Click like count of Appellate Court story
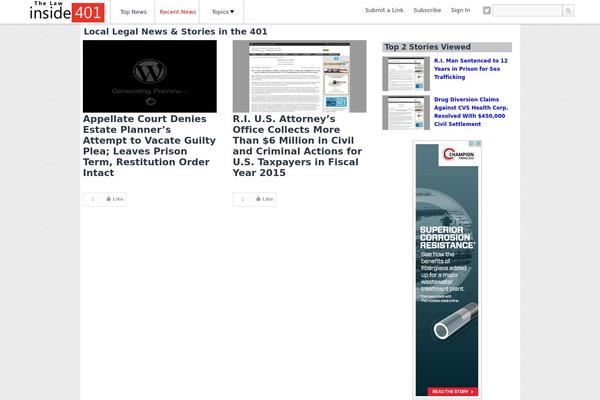Viewport: 600px width, 400px height. pyautogui.click(x=93, y=199)
